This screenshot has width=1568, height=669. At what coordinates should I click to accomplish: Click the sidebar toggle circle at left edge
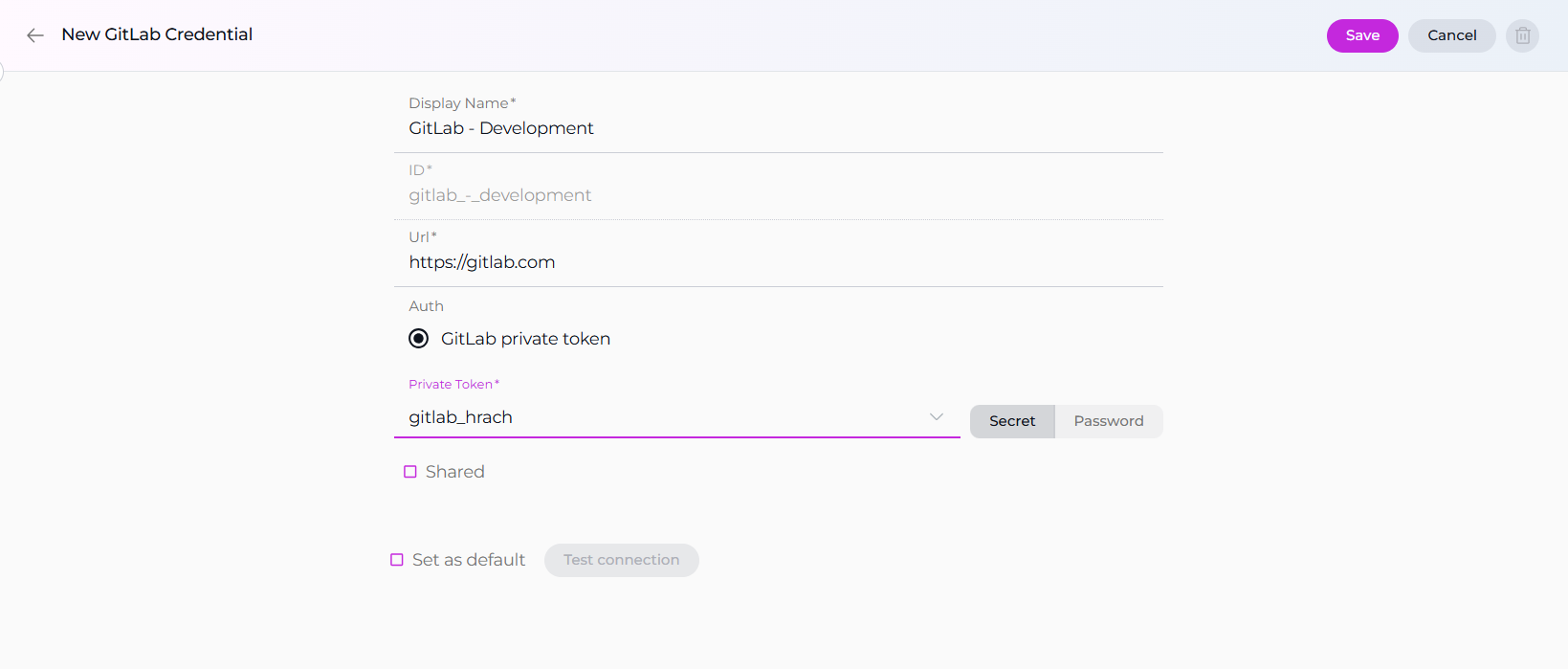(1, 72)
